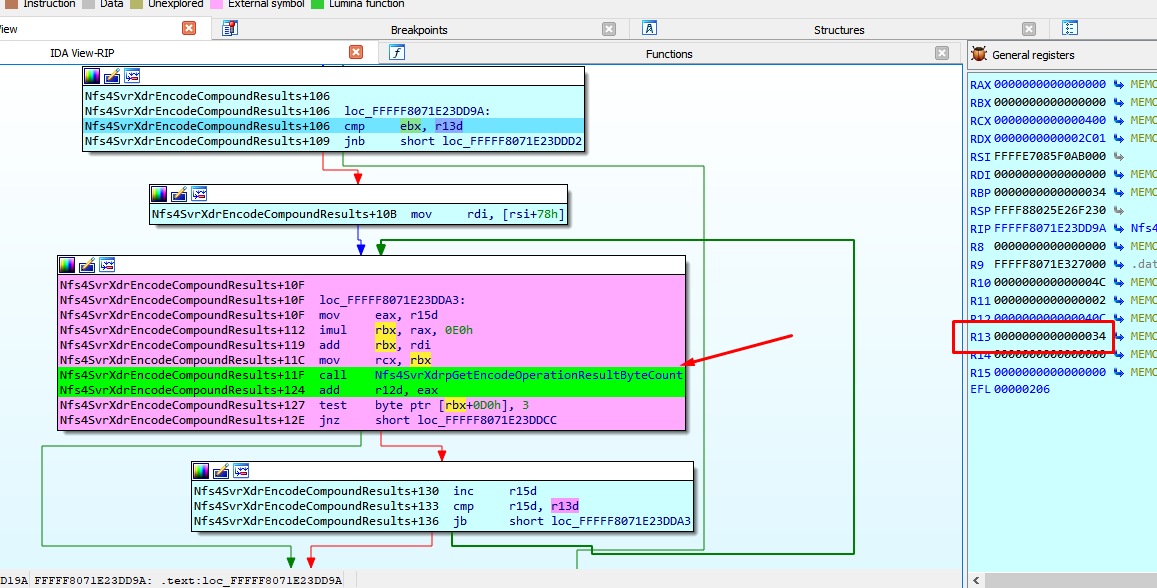Set node color for inc r15d block
The height and width of the screenshot is (588, 1157).
(201, 471)
